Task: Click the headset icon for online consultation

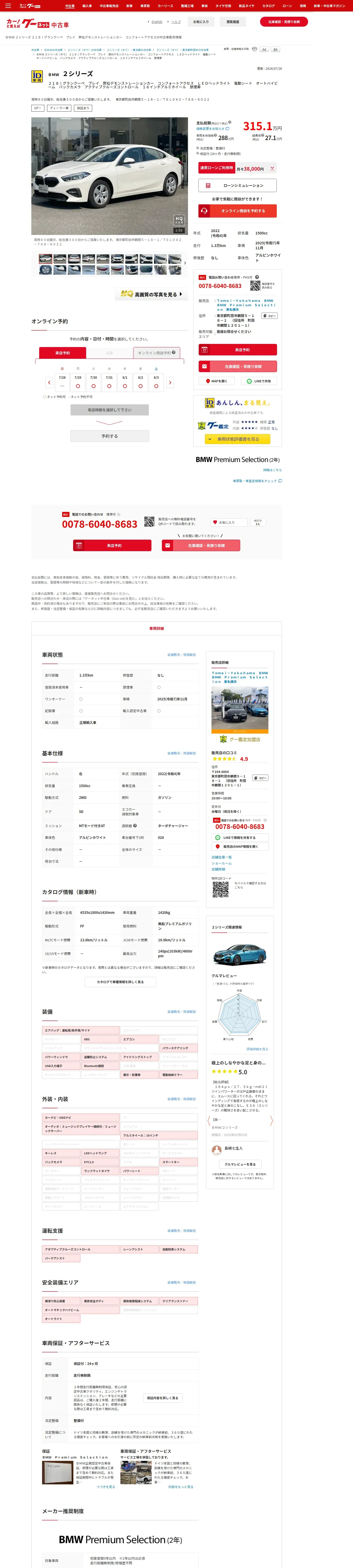Action: (204, 211)
